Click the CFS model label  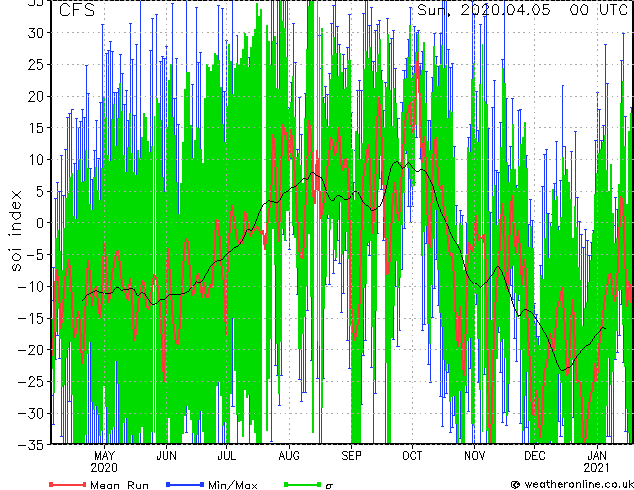point(77,10)
